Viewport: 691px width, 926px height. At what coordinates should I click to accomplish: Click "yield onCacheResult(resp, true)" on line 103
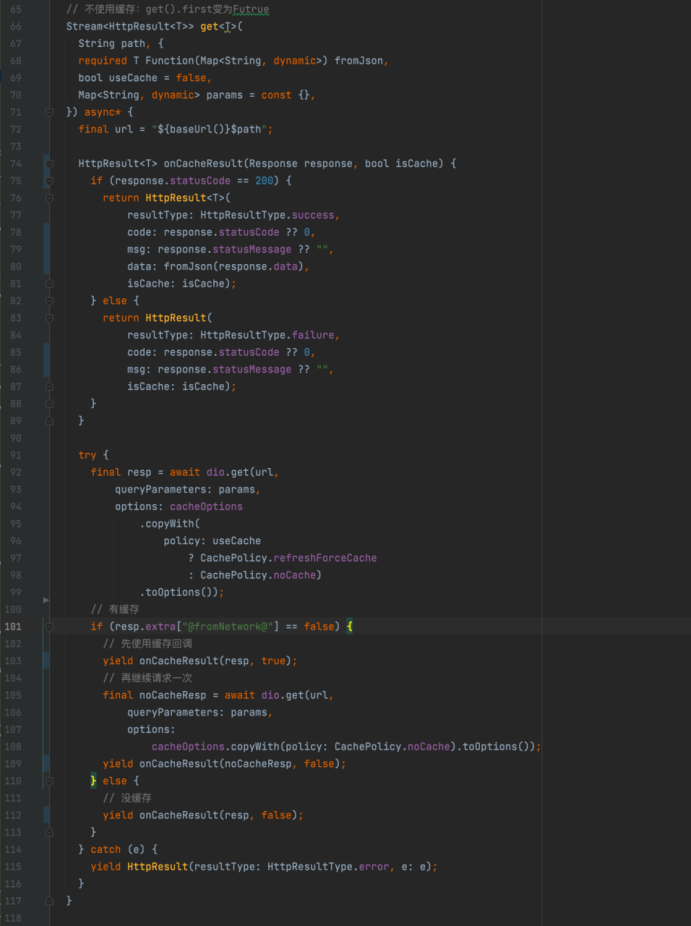tap(197, 661)
